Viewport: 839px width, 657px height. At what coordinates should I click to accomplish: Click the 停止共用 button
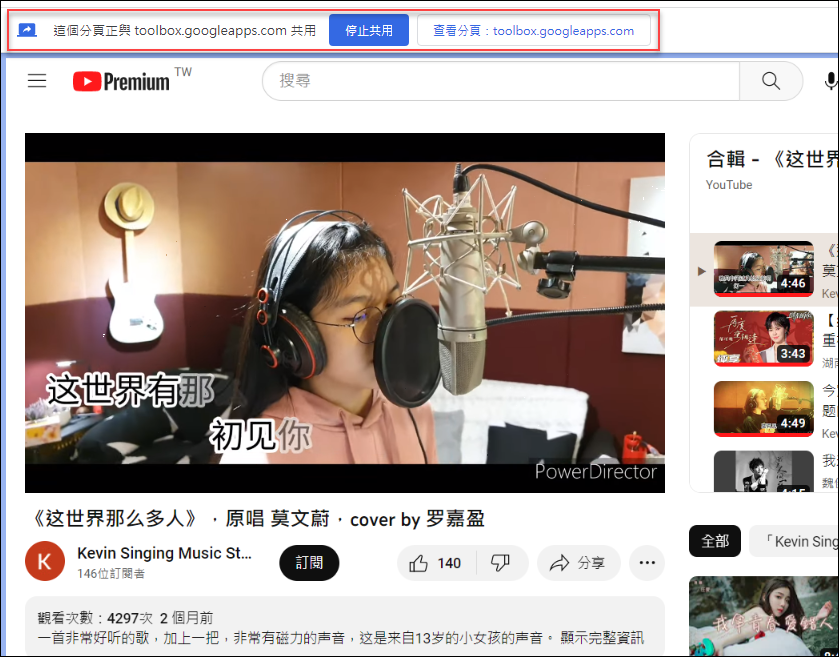pyautogui.click(x=369, y=30)
